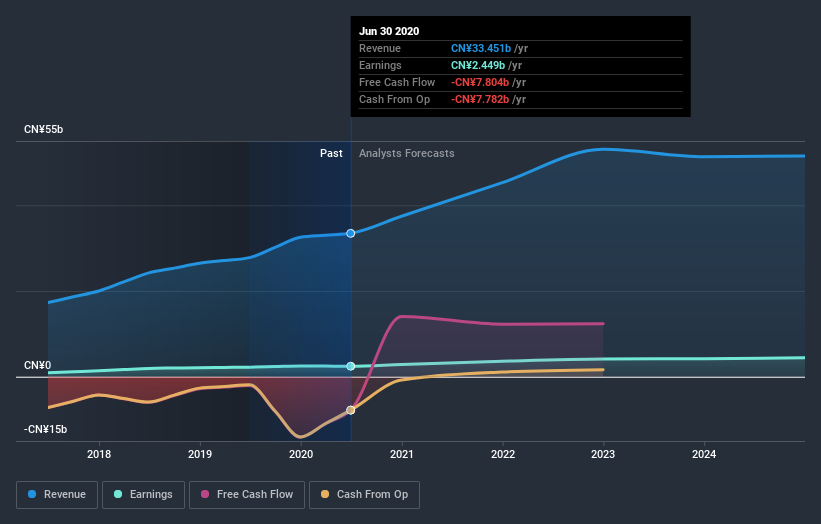Click the 2020 x-axis label
Viewport: 821px width, 524px height.
click(301, 454)
